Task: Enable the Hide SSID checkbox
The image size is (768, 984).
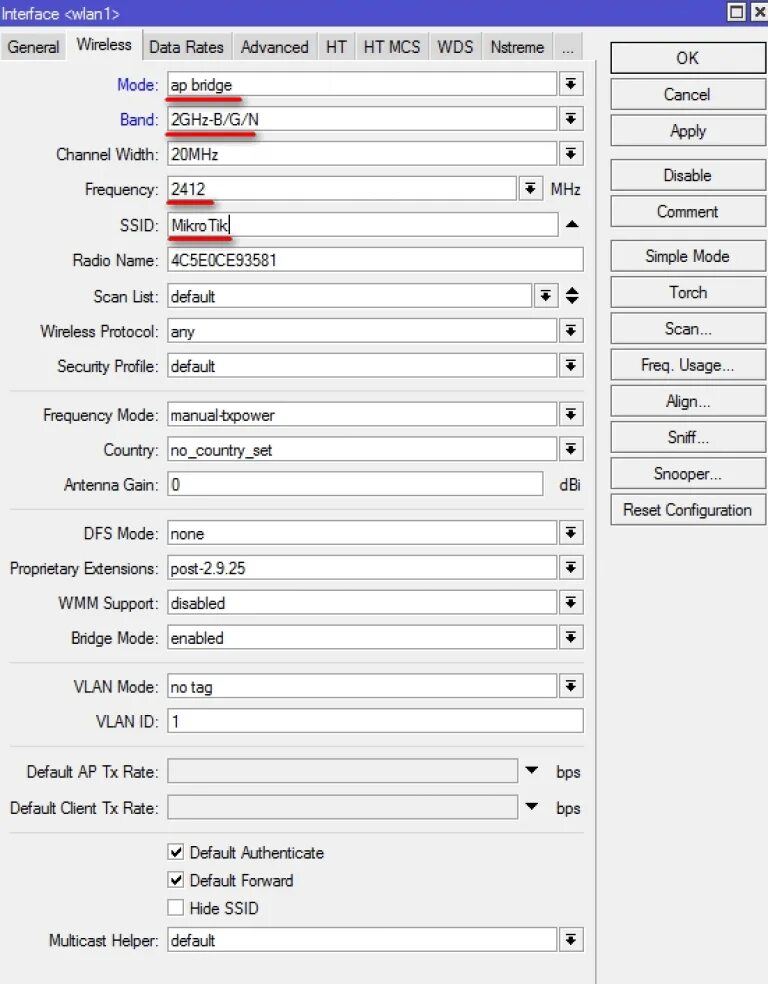Action: coord(176,909)
